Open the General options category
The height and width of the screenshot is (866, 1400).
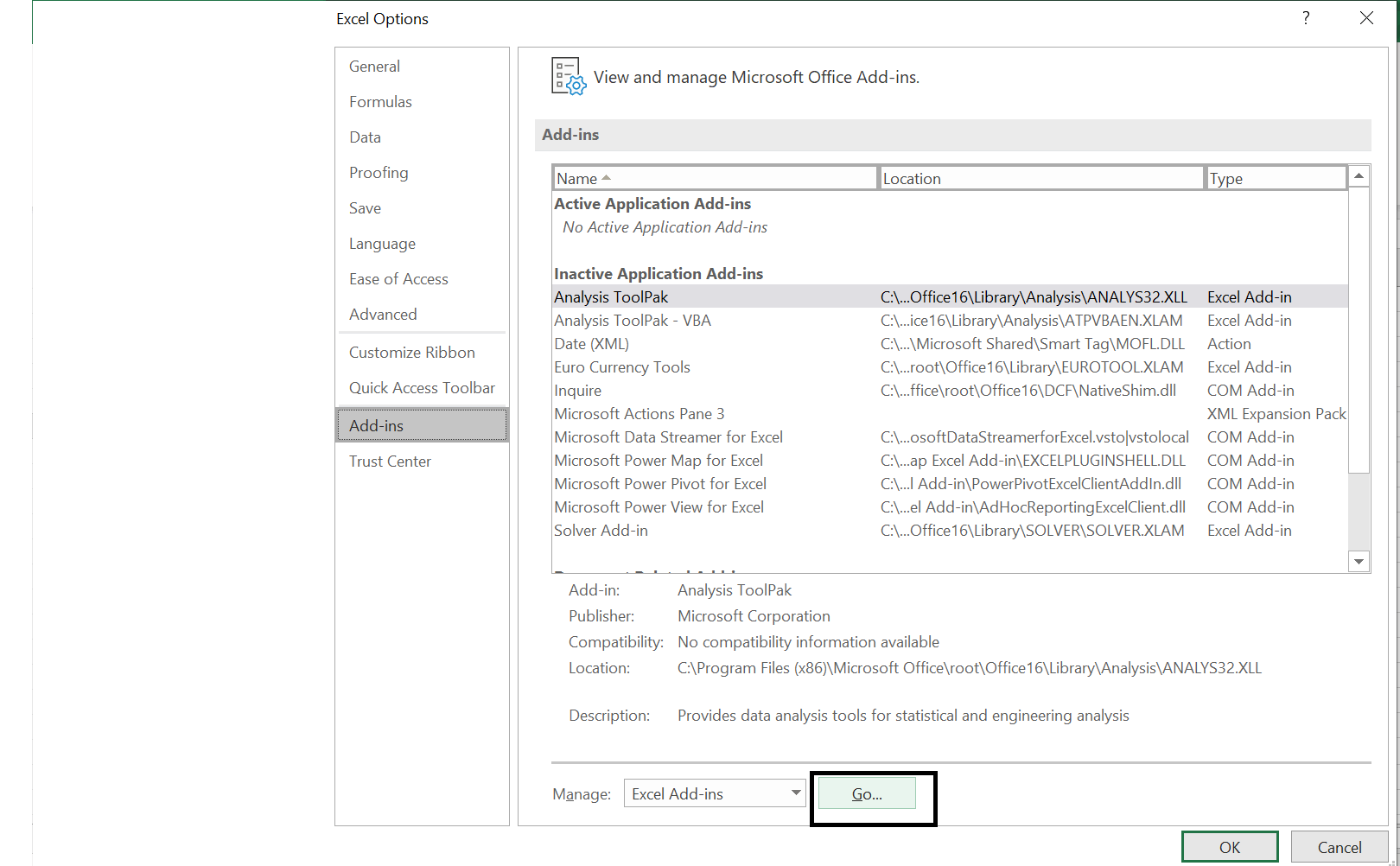pyautogui.click(x=422, y=67)
